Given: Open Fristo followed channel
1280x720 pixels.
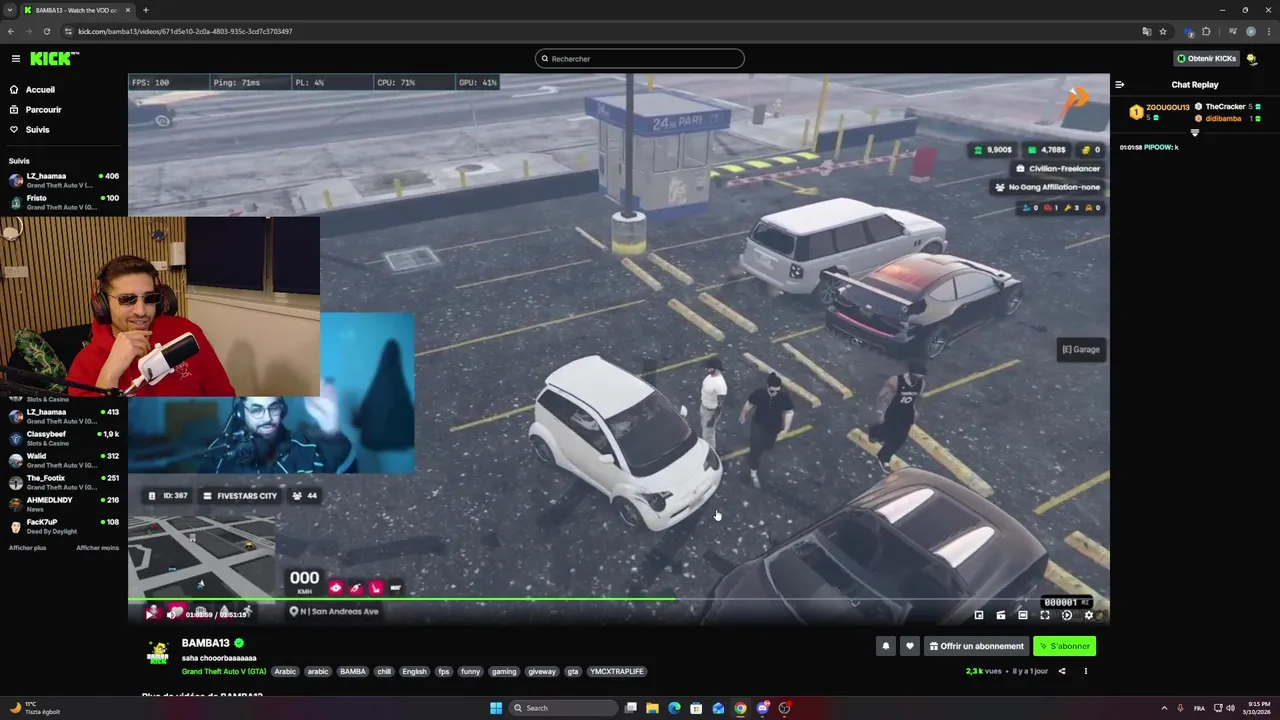Looking at the screenshot, I should point(63,202).
